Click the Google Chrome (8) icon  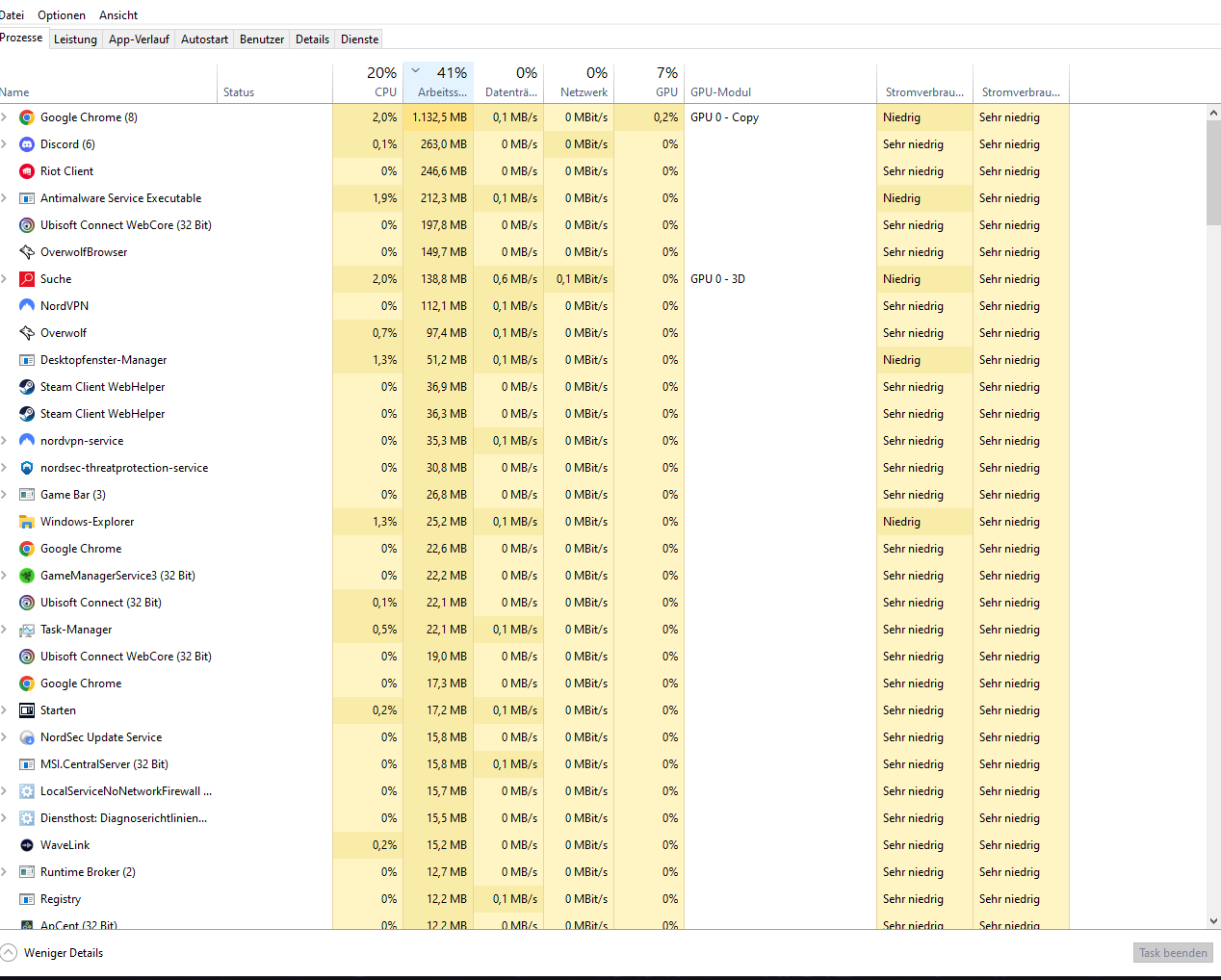(x=27, y=117)
